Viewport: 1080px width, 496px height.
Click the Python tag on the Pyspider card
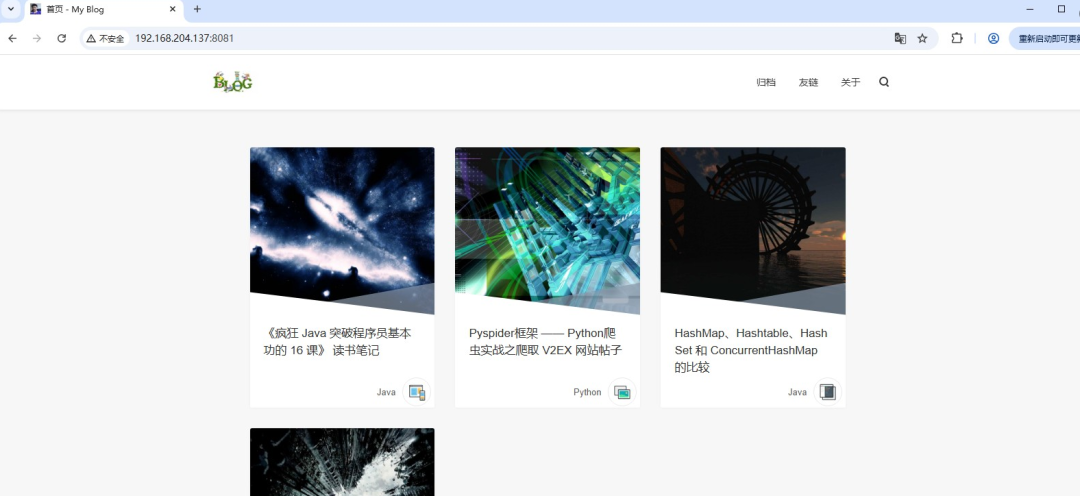pyautogui.click(x=587, y=392)
